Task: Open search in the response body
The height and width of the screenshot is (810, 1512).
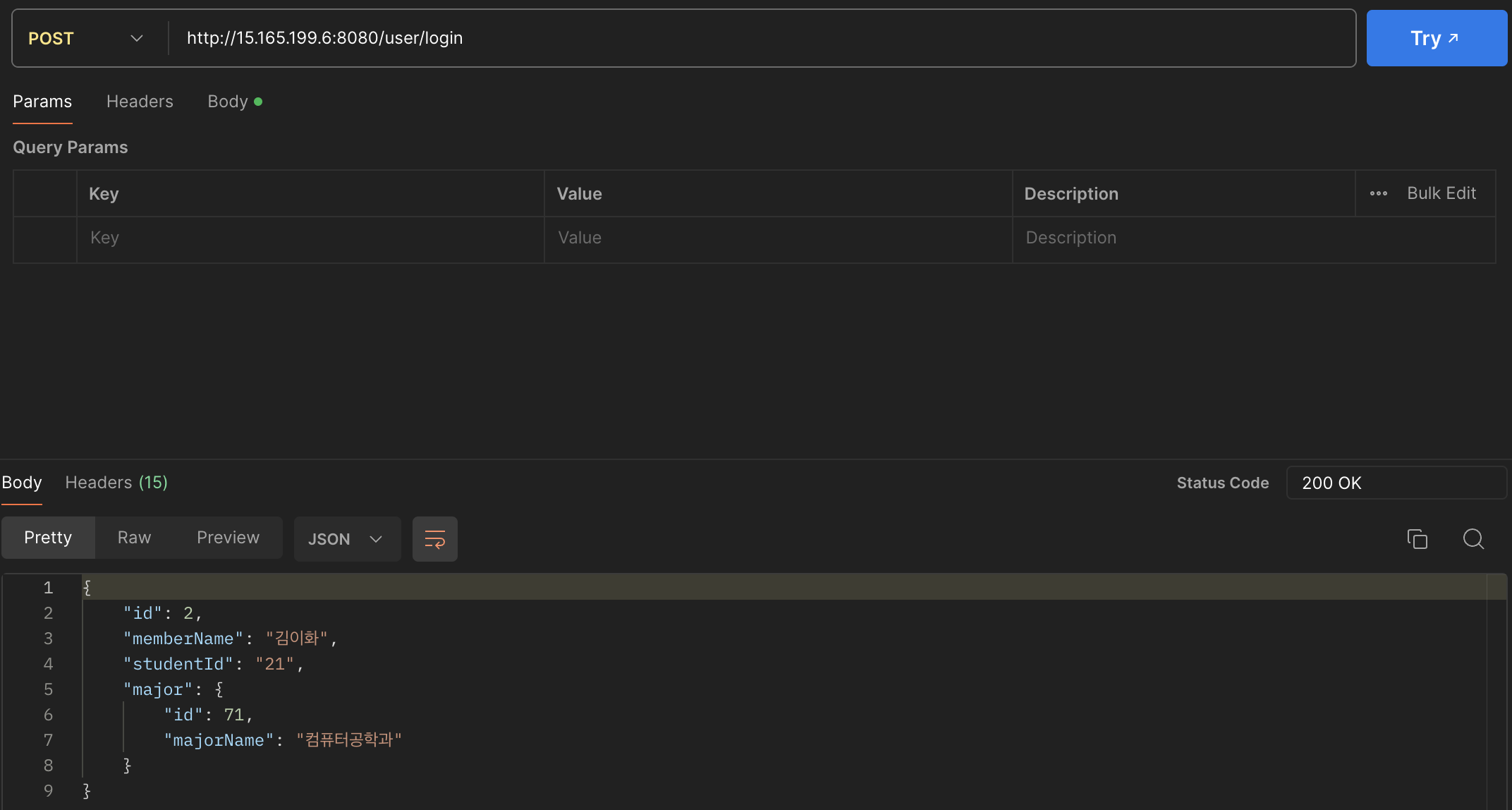Action: click(x=1473, y=539)
